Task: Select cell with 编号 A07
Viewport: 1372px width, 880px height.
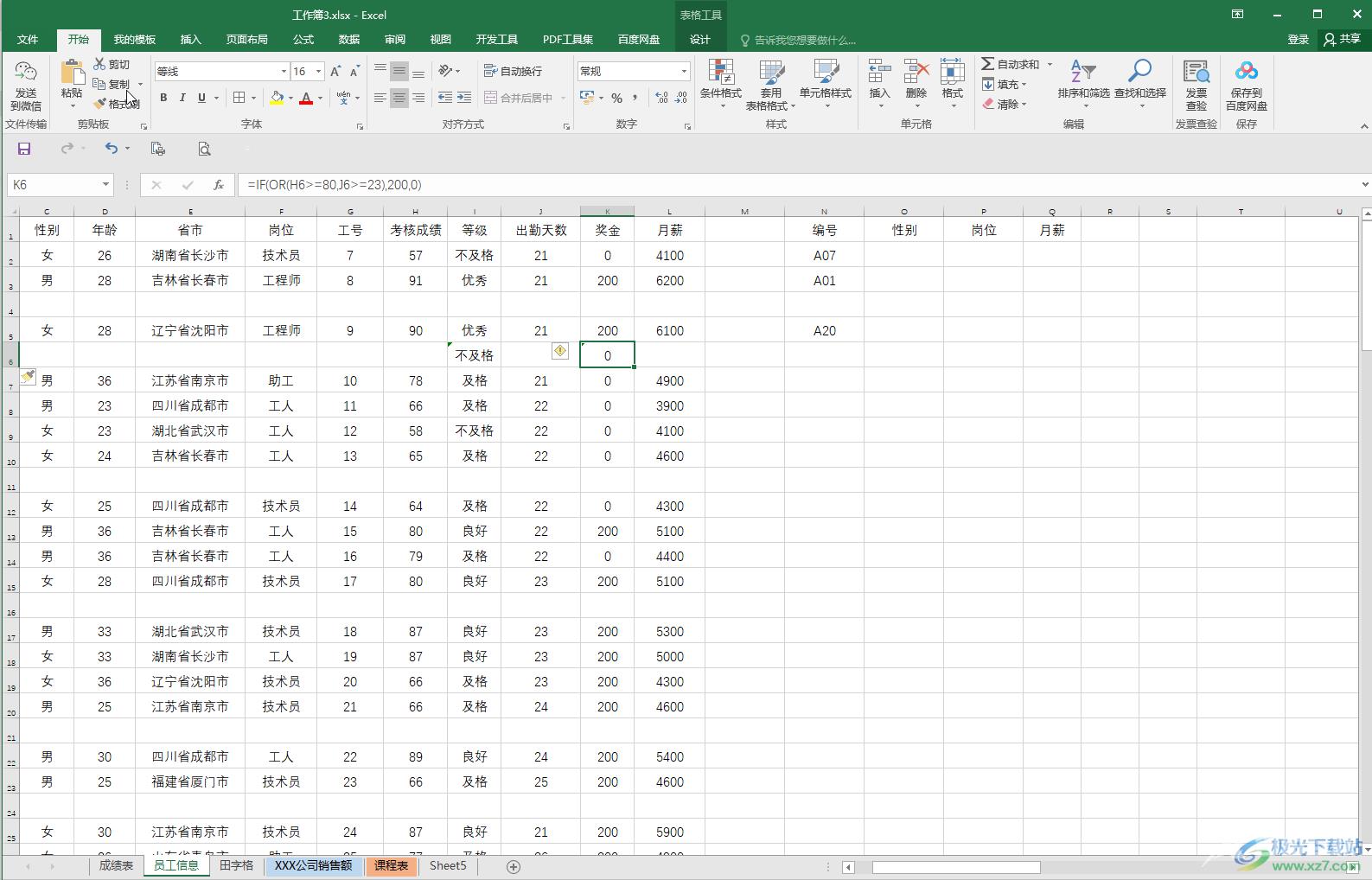Action: pyautogui.click(x=825, y=255)
